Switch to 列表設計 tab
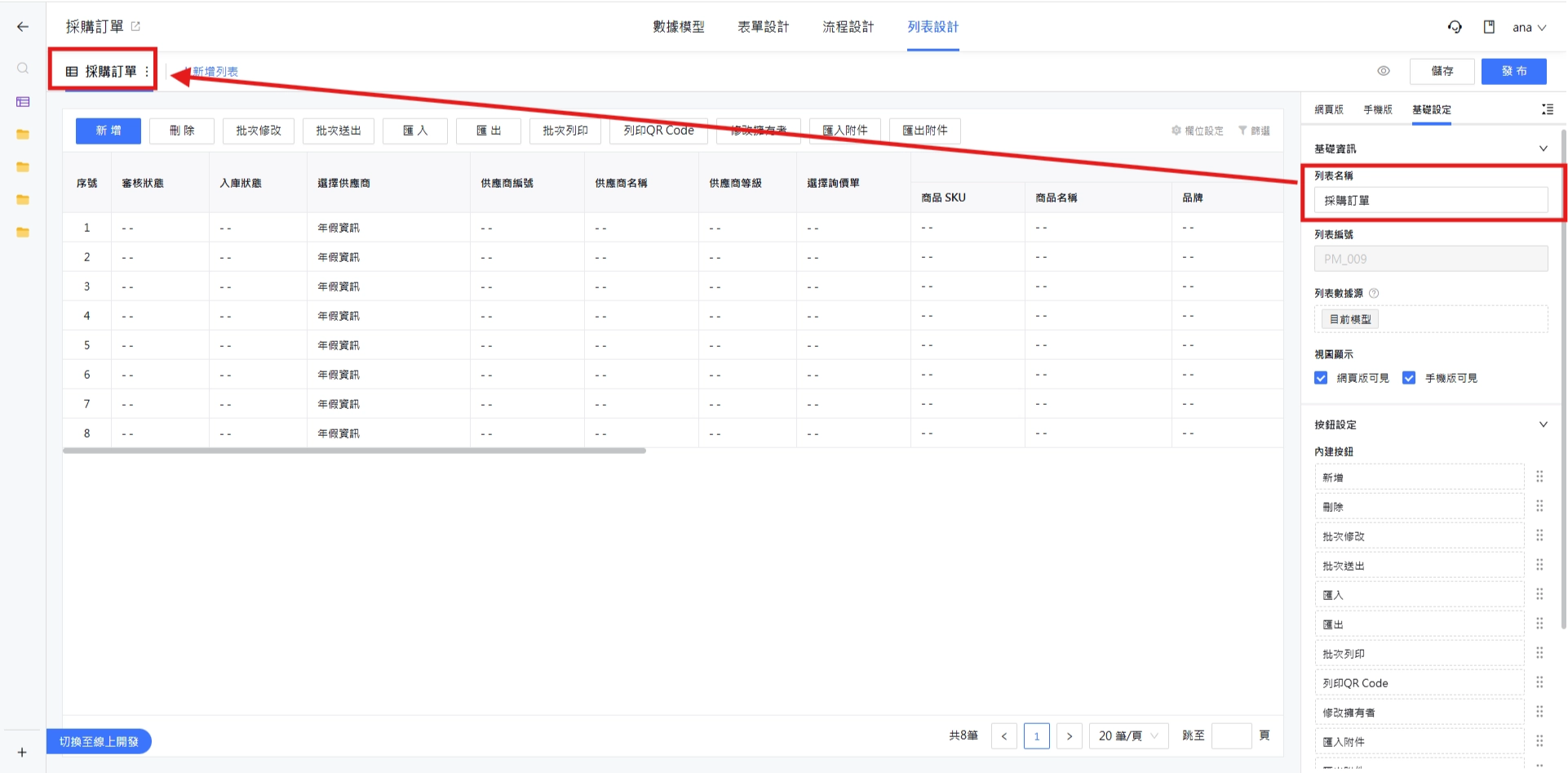Viewport: 1568px width, 773px height. pyautogui.click(x=932, y=27)
